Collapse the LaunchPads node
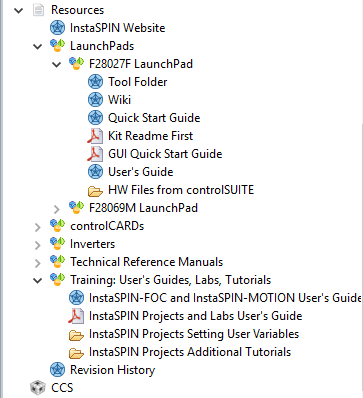Image resolution: width=363 pixels, height=398 pixels. click(x=37, y=46)
